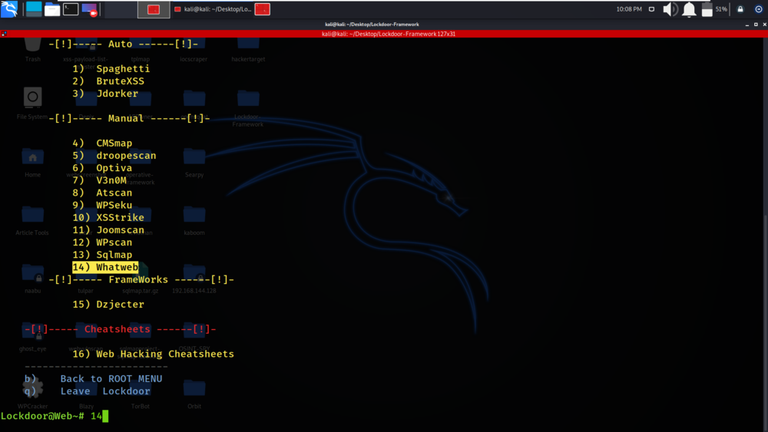Click the '10) XSStrike' menu line
This screenshot has height=432, width=768.
(x=108, y=217)
